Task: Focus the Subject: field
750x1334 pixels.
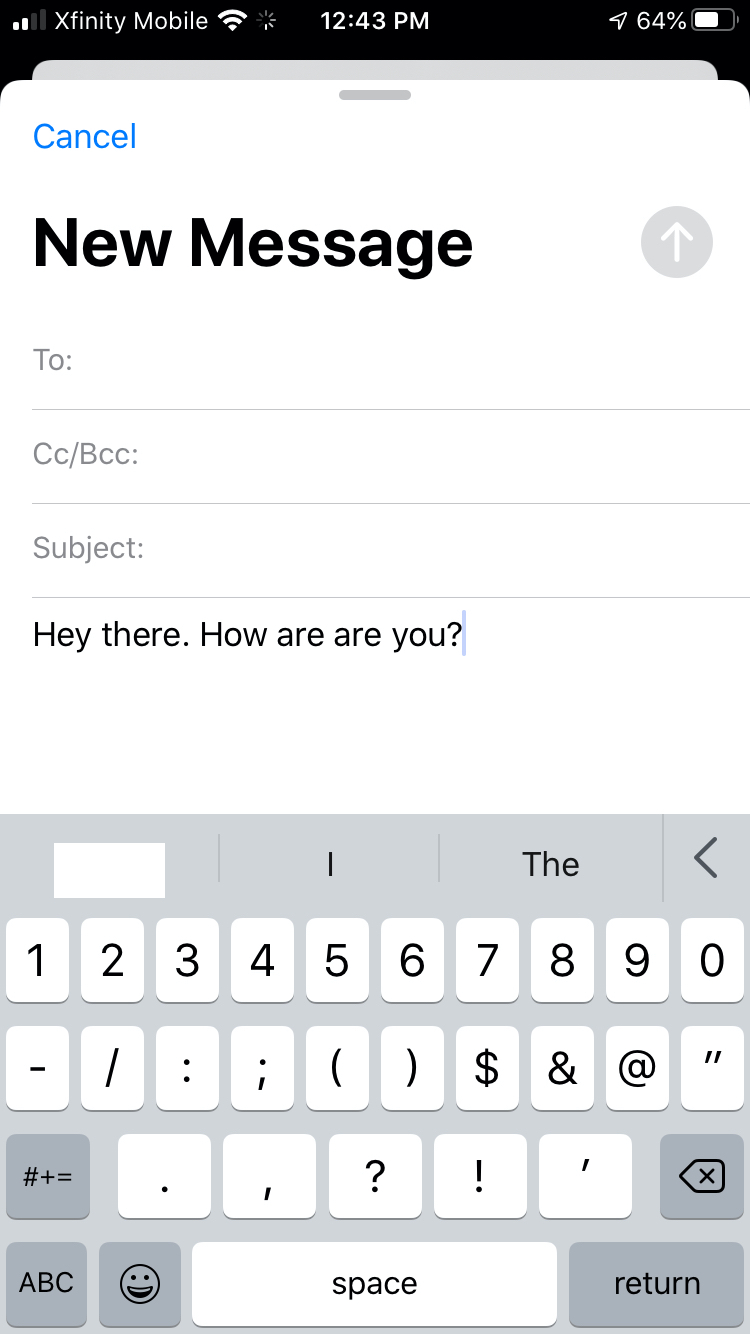Action: [391, 548]
